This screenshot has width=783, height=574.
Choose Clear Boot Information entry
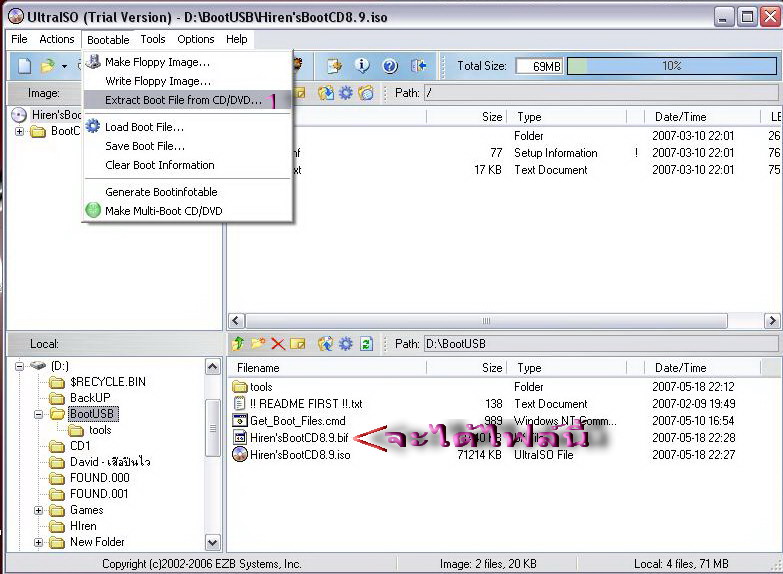coord(187,165)
